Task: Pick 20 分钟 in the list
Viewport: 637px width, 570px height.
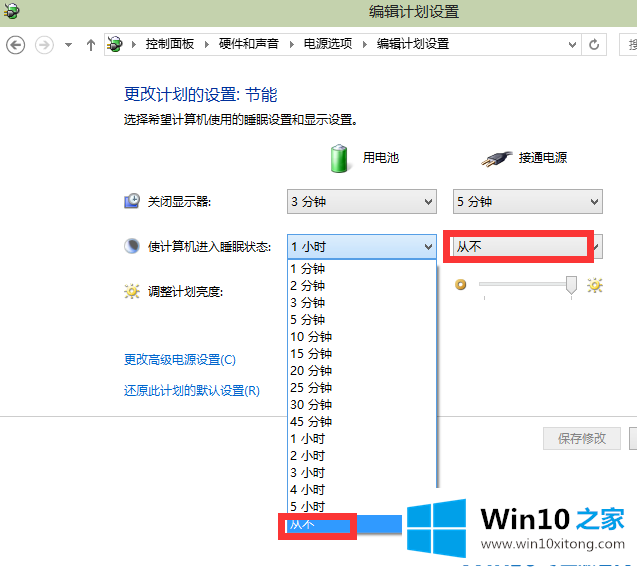Action: 362,371
